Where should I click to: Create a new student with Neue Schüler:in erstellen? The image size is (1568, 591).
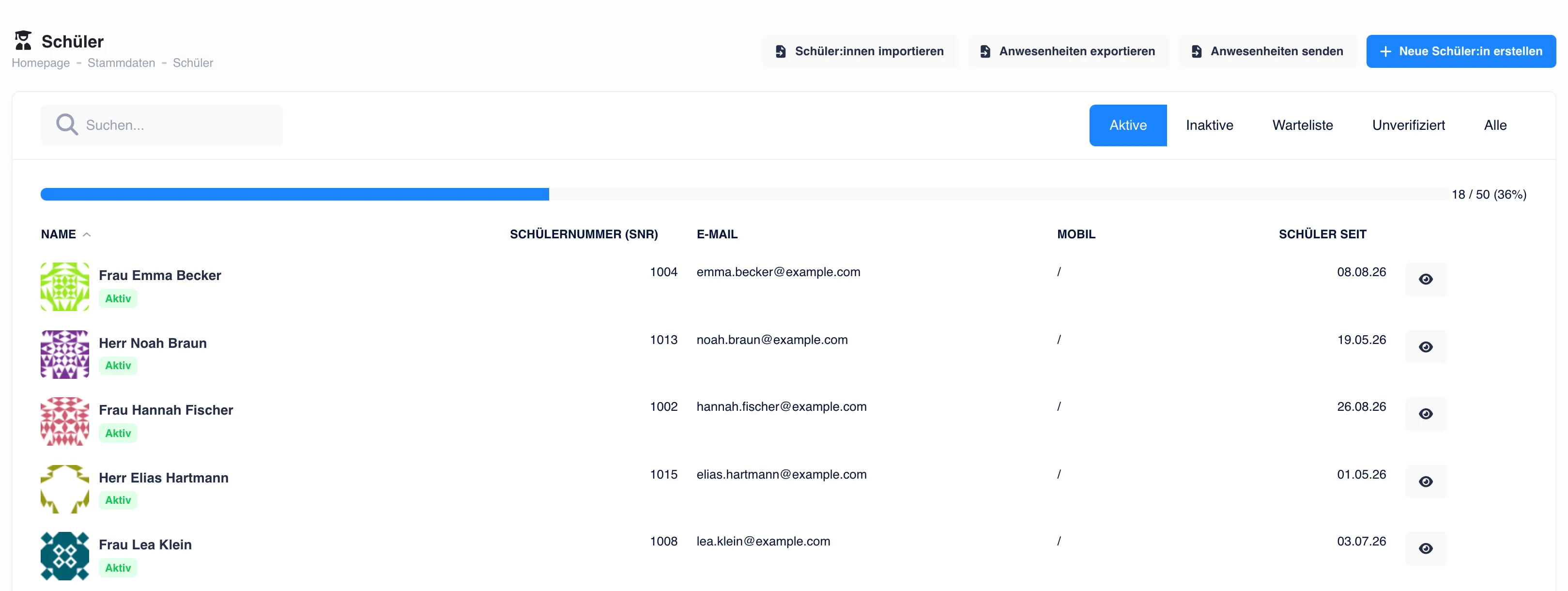1460,52
